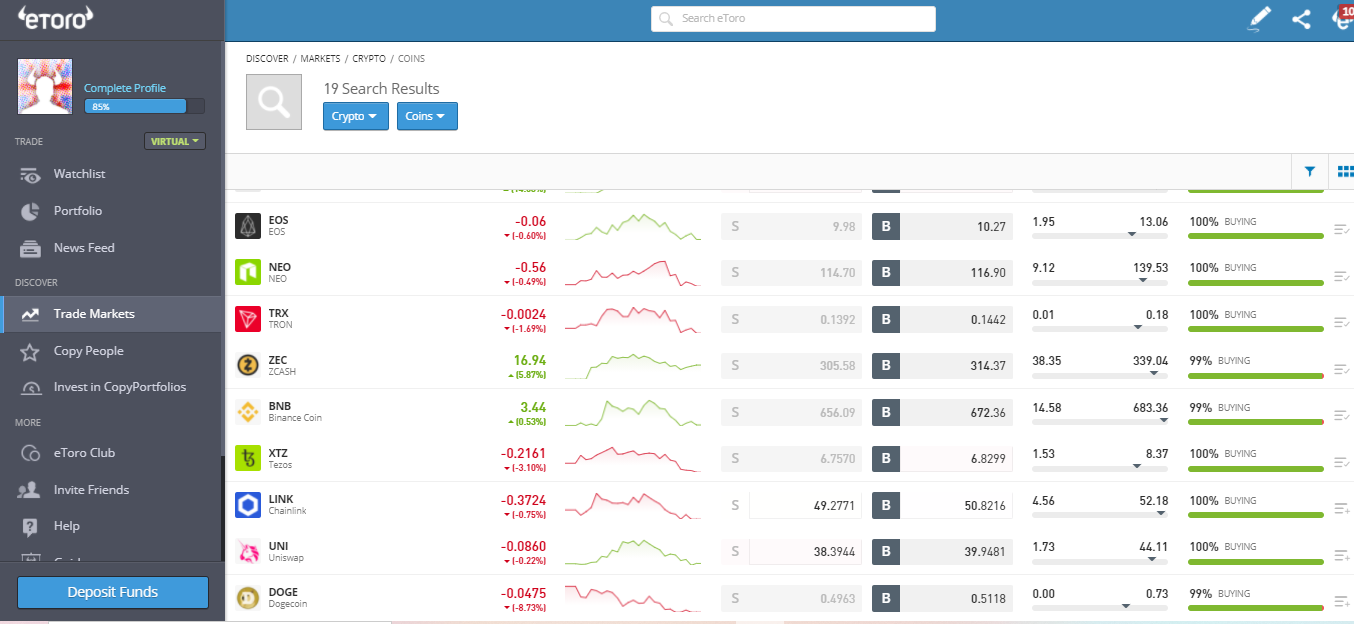Click the Binance Coin logo

click(248, 412)
